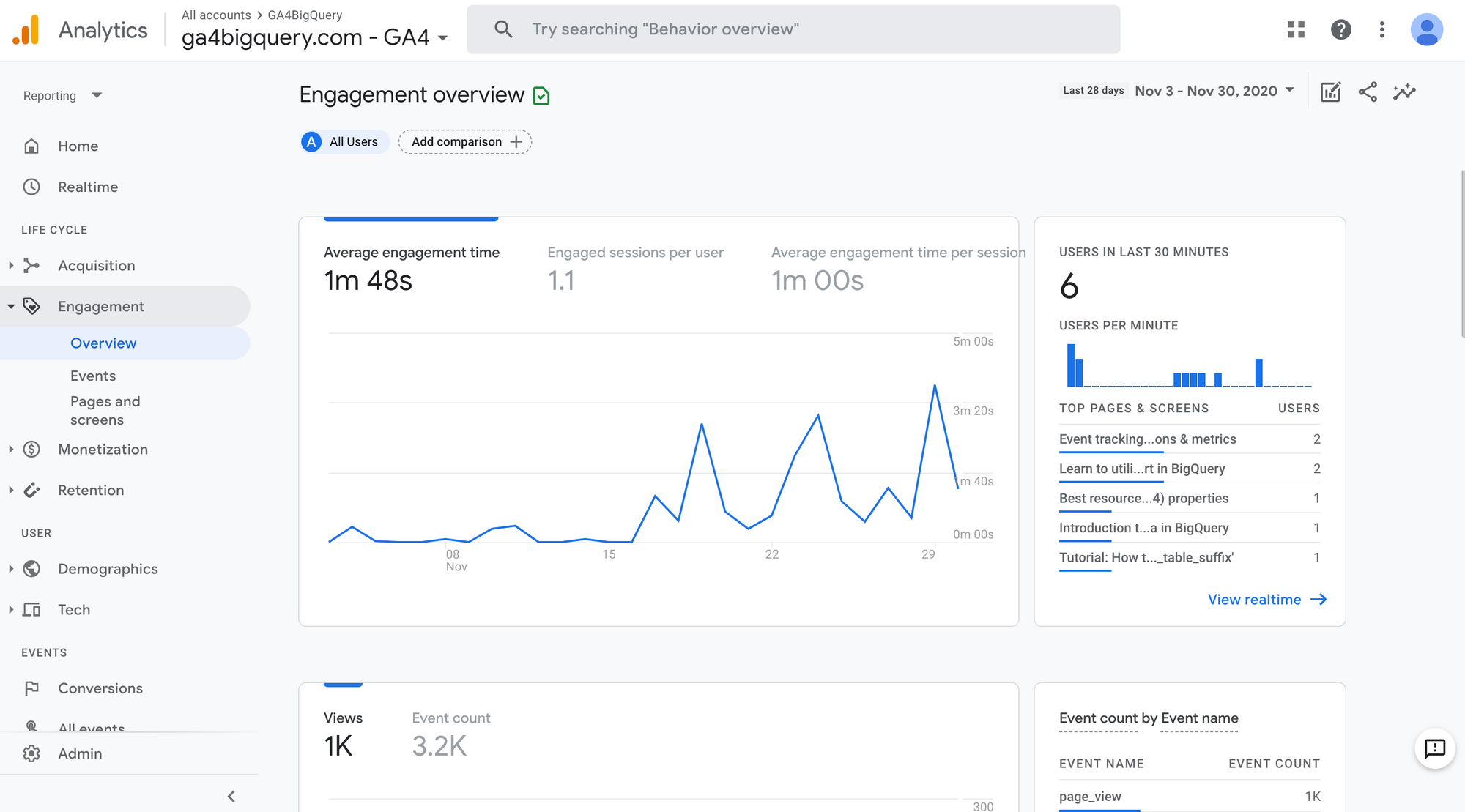The image size is (1465, 812).
Task: Open the ga4bigquery.com property selector
Action: click(314, 37)
